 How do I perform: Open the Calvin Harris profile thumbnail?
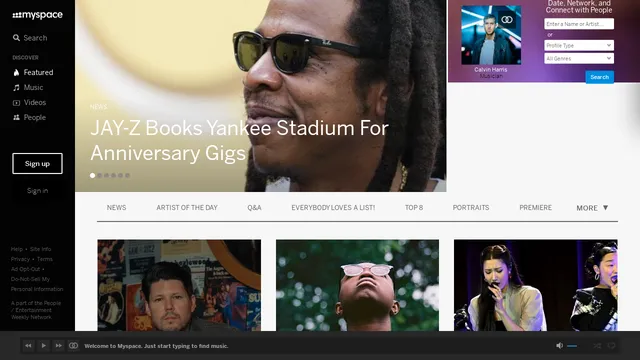point(491,35)
